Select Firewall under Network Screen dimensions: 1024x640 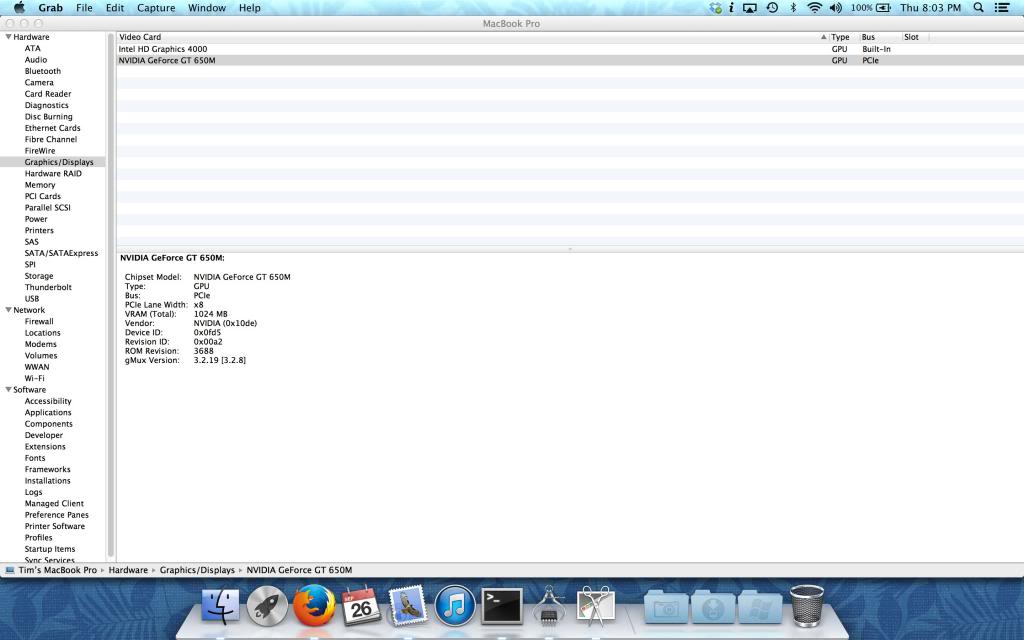click(x=39, y=321)
